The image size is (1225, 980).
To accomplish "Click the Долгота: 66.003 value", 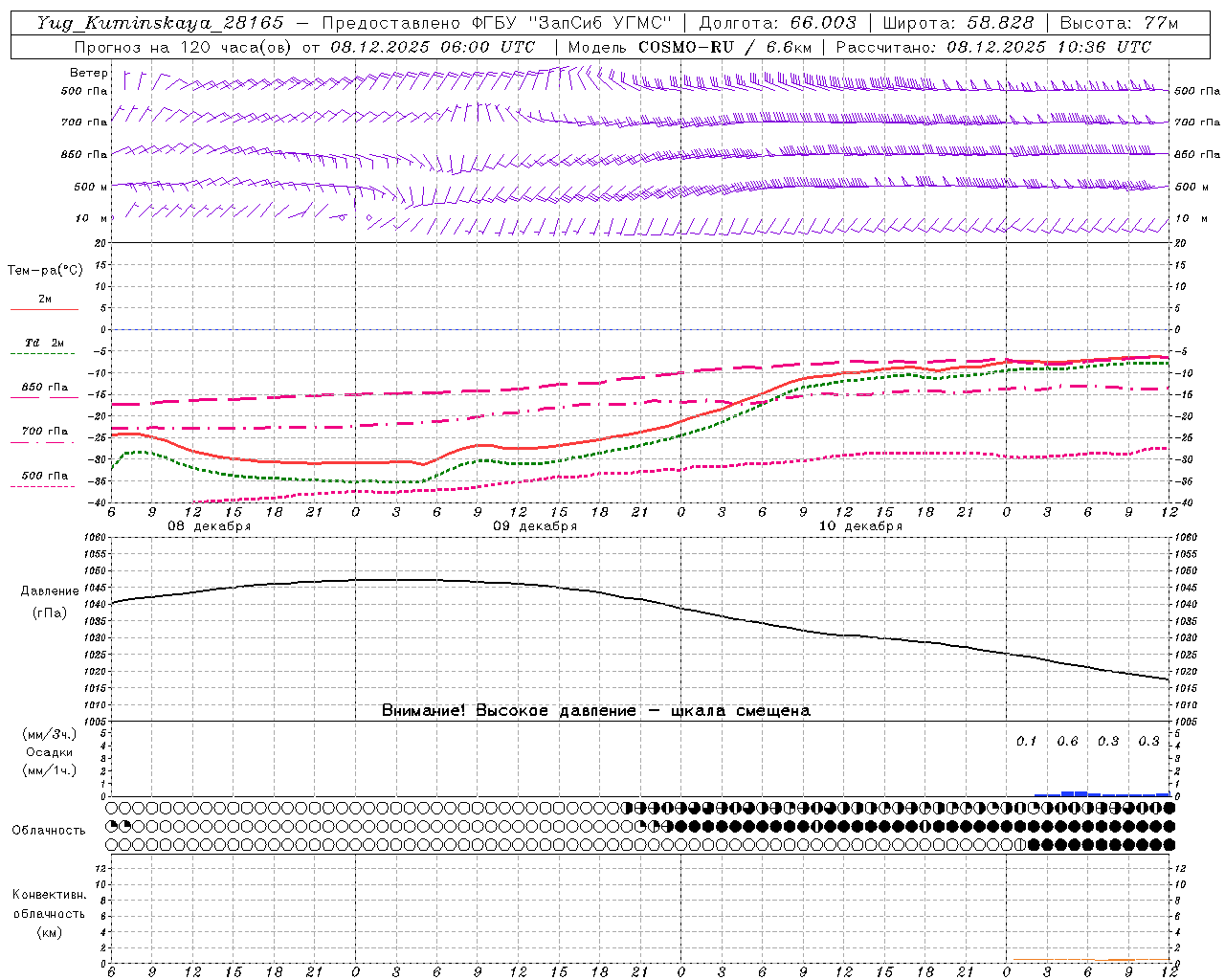I will click(777, 23).
